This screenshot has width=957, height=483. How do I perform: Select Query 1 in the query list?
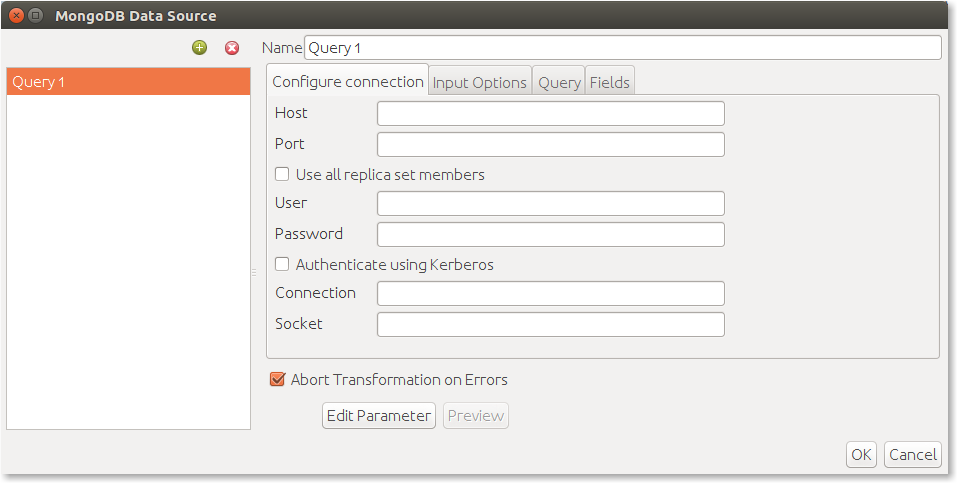coord(128,82)
